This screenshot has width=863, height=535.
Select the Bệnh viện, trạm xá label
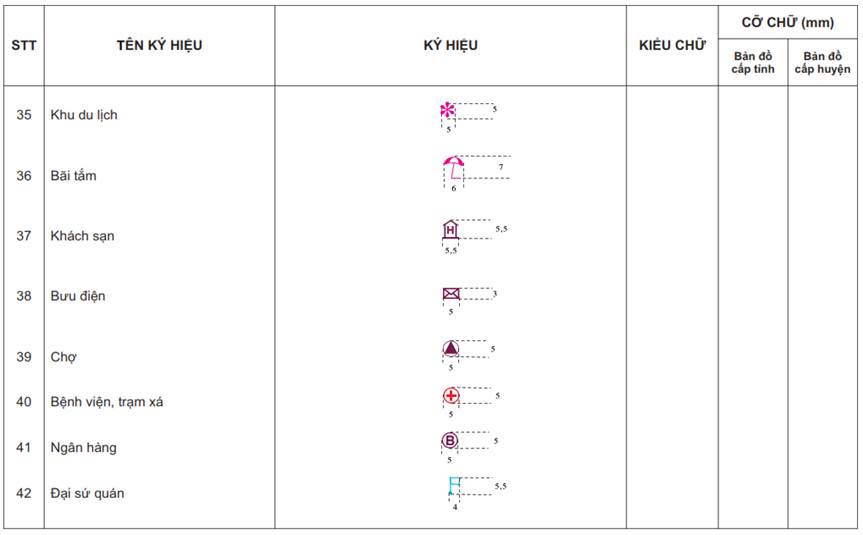pyautogui.click(x=107, y=402)
